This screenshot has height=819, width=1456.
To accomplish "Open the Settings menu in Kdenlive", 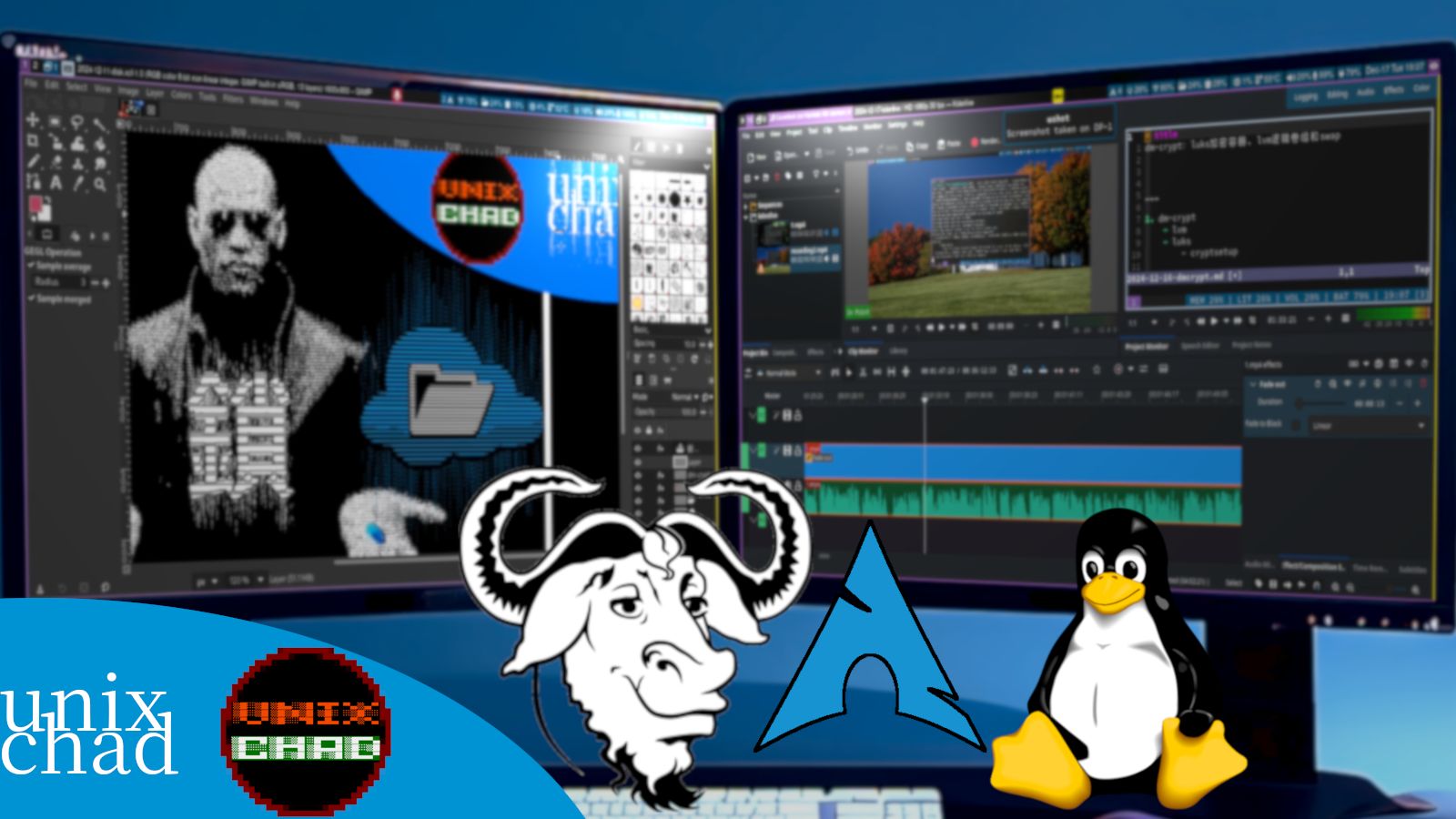I will click(x=897, y=125).
